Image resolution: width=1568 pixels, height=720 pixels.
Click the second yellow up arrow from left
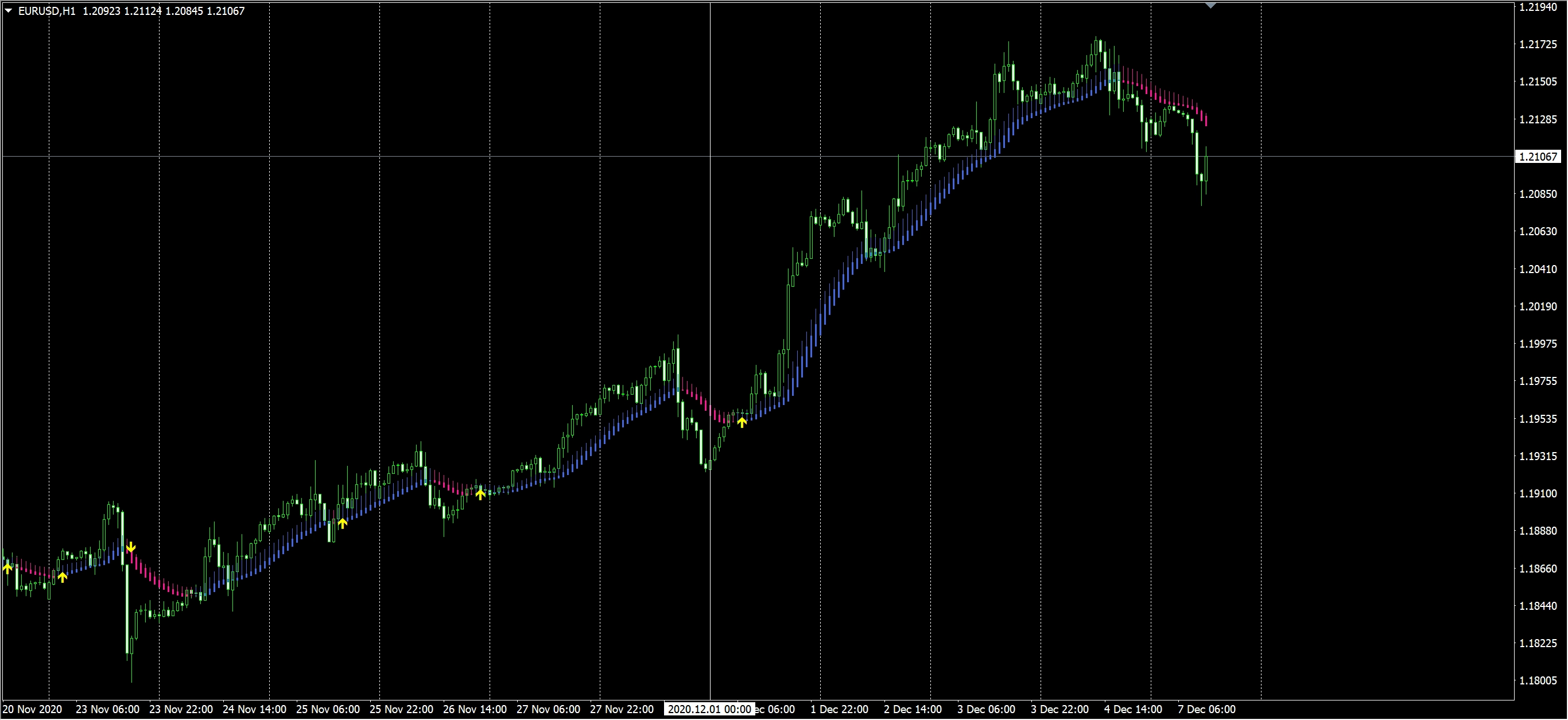(62, 577)
